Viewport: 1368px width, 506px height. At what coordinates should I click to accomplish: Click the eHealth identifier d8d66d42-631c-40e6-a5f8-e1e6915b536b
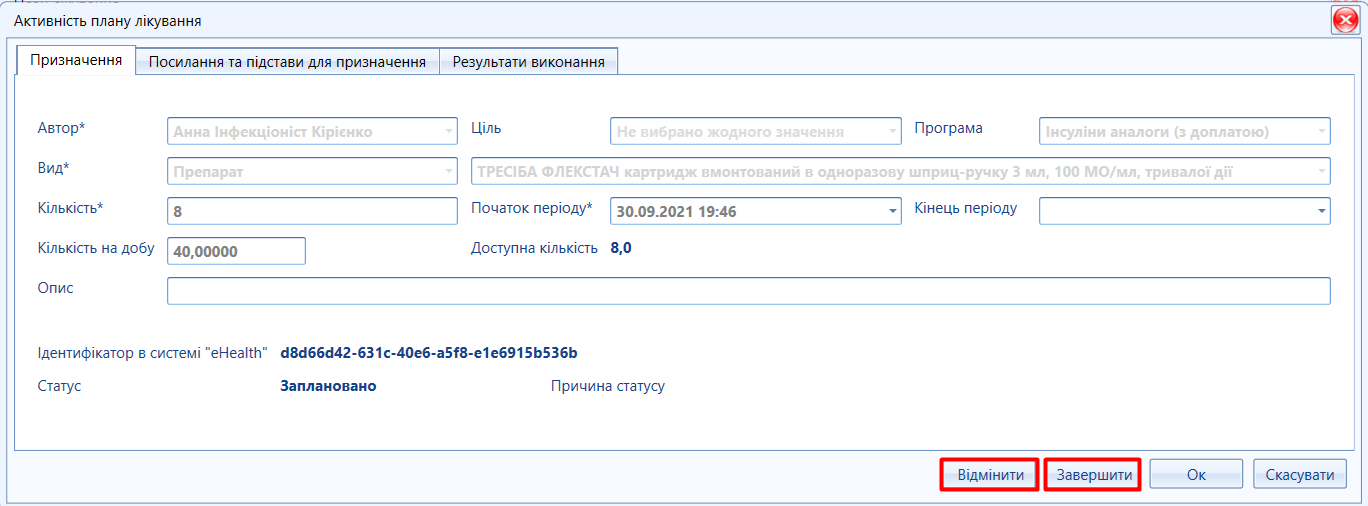pyautogui.click(x=429, y=353)
